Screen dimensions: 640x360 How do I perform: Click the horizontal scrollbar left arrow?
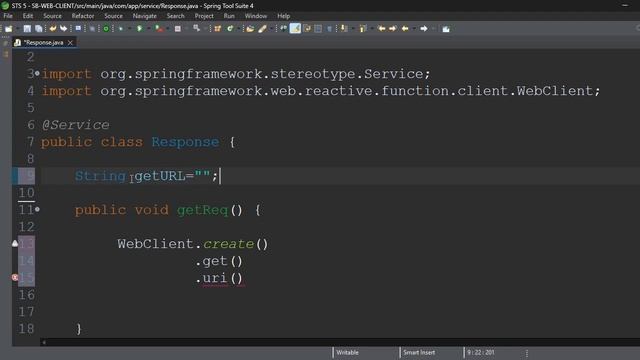click(44, 342)
